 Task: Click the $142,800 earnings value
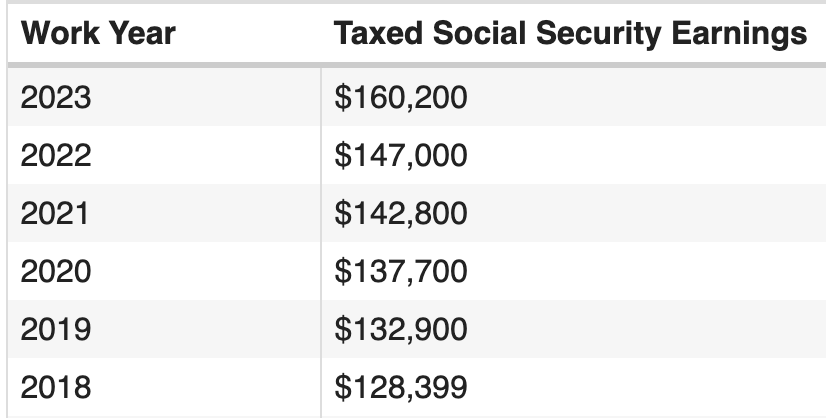tap(401, 213)
